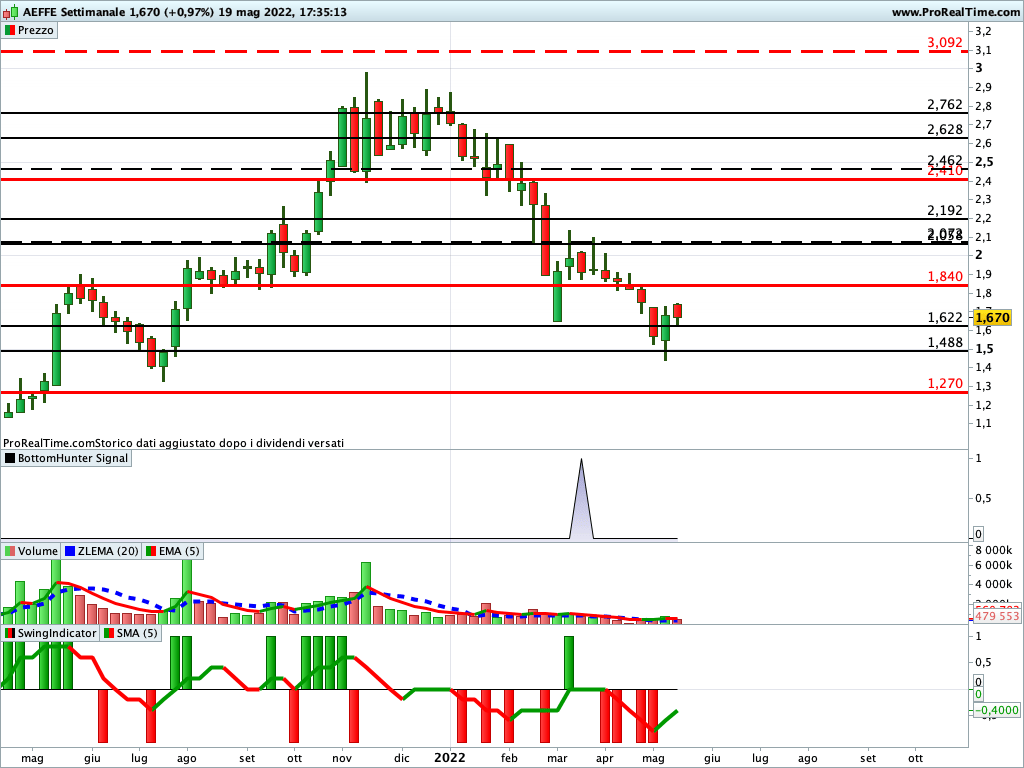
Task: Click the green -0,4000 swing value tag
Action: point(996,710)
